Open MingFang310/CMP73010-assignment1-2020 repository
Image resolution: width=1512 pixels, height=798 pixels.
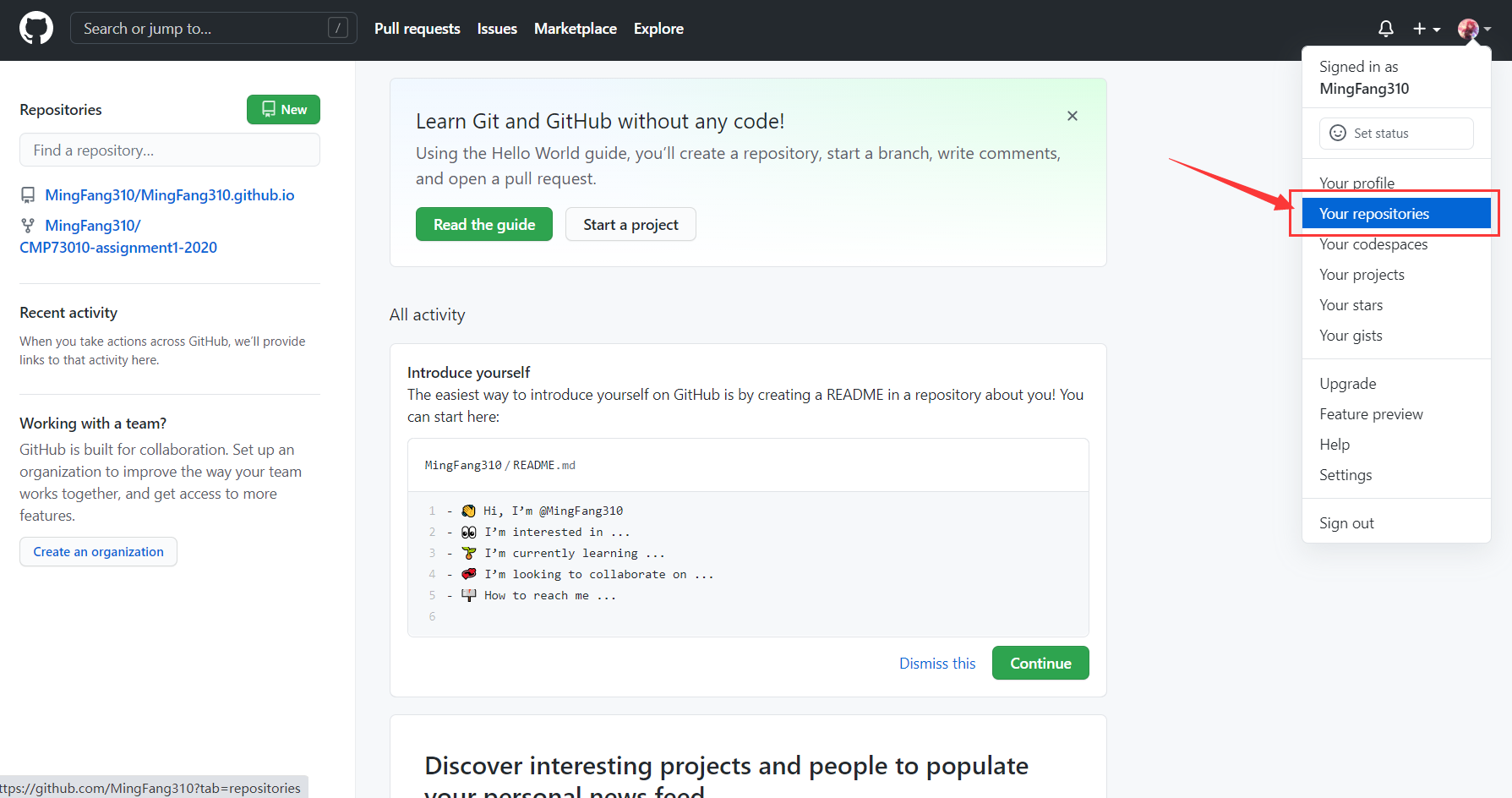pyautogui.click(x=118, y=237)
